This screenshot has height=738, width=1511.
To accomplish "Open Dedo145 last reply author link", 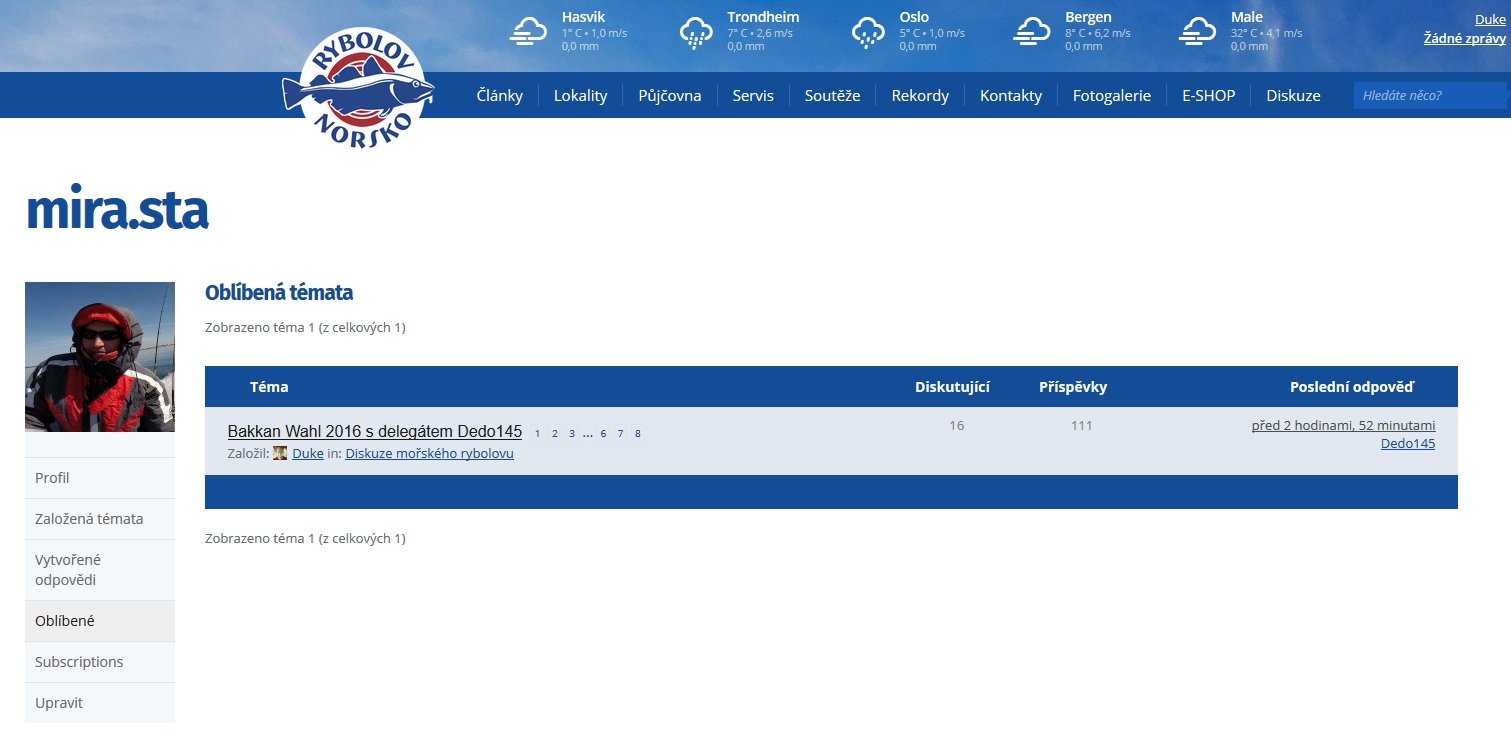I will pos(1407,443).
